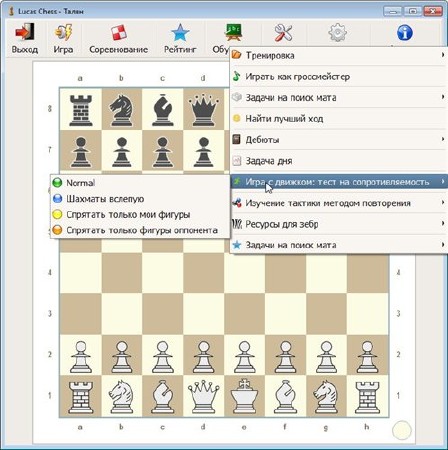
Task: Close the Lucas Chess window
Action: click(x=433, y=11)
